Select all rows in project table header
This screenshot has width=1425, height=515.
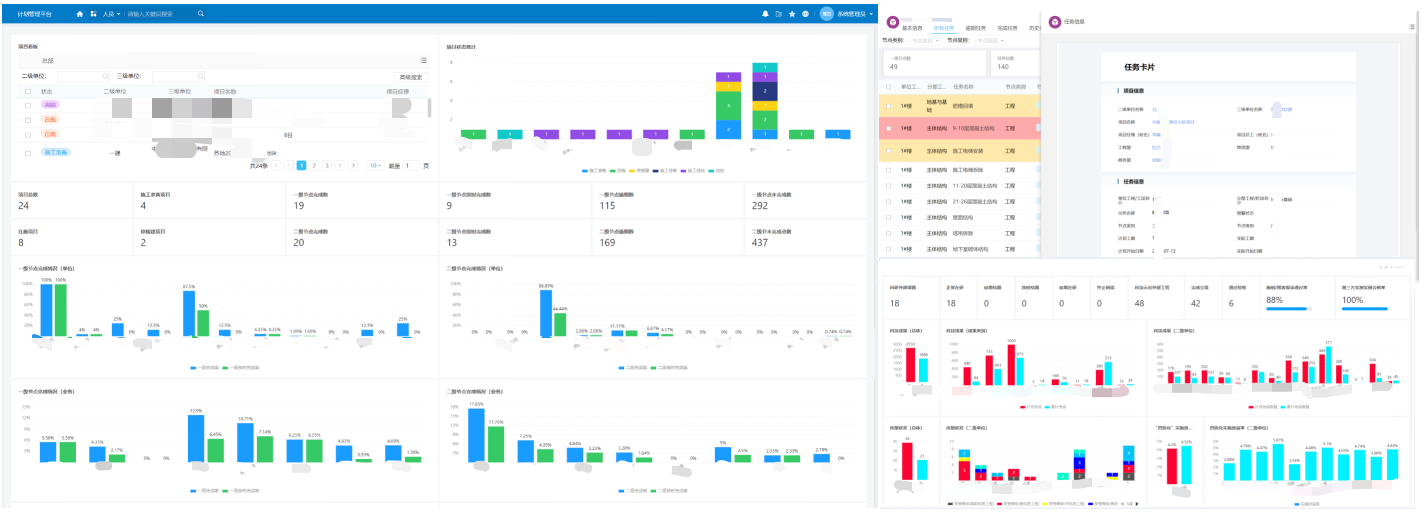[x=28, y=91]
